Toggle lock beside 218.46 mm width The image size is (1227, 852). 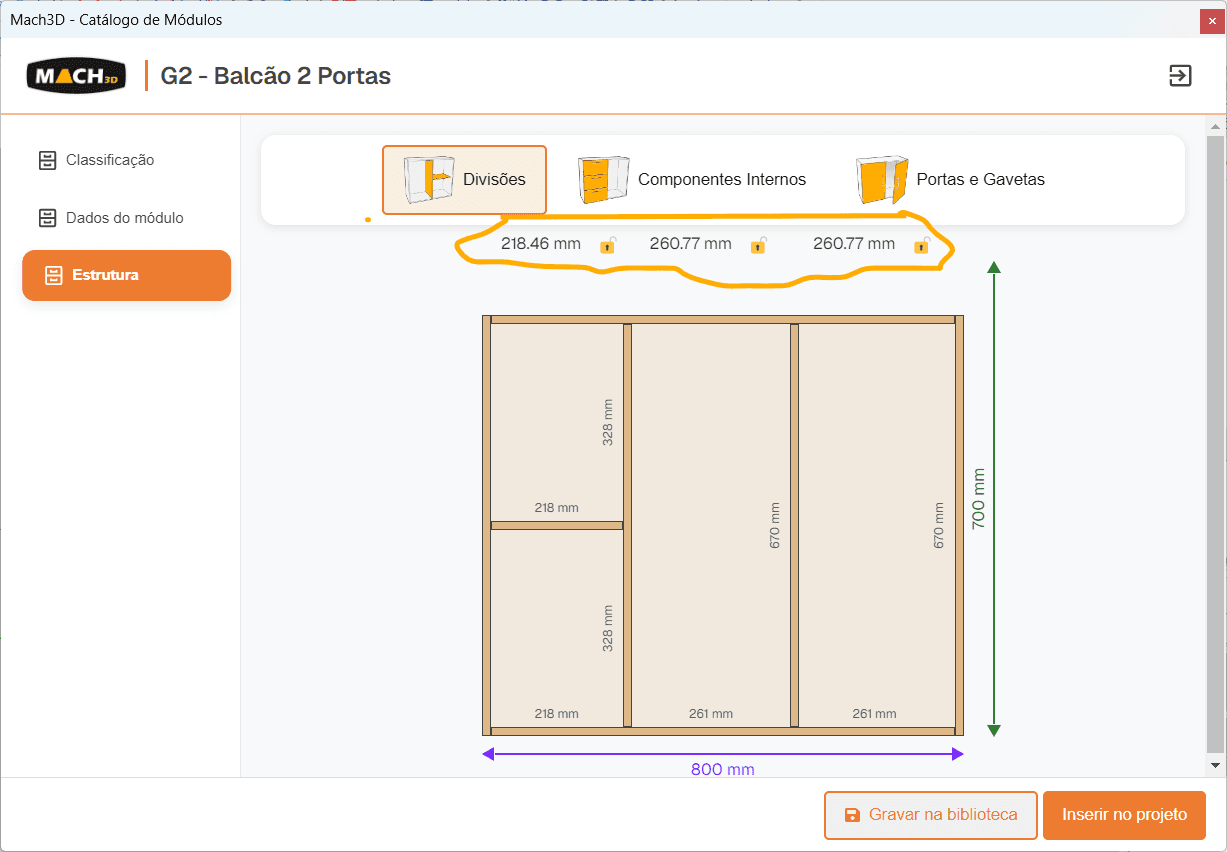pyautogui.click(x=607, y=244)
